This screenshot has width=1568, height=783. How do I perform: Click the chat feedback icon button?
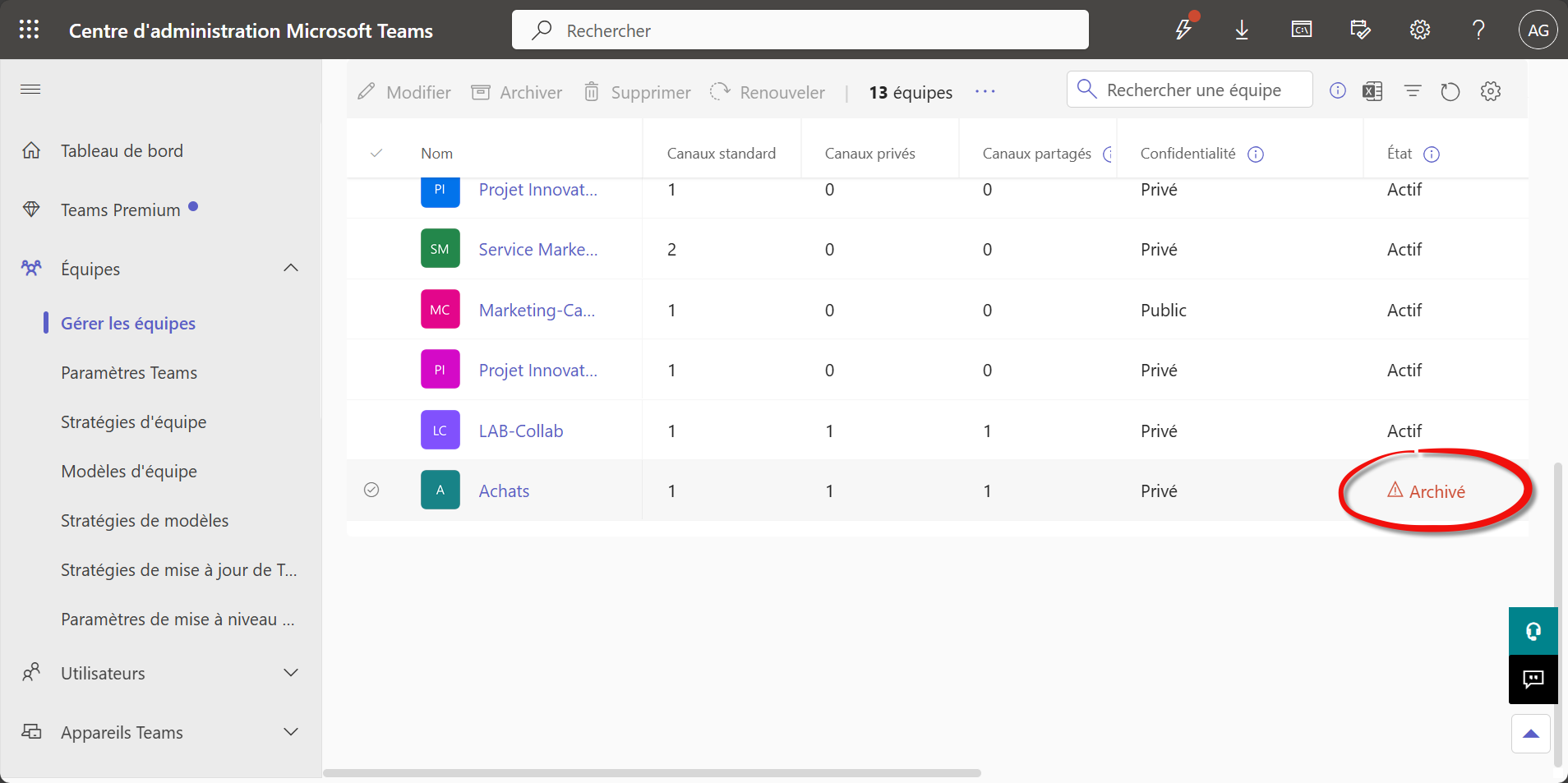click(1533, 679)
